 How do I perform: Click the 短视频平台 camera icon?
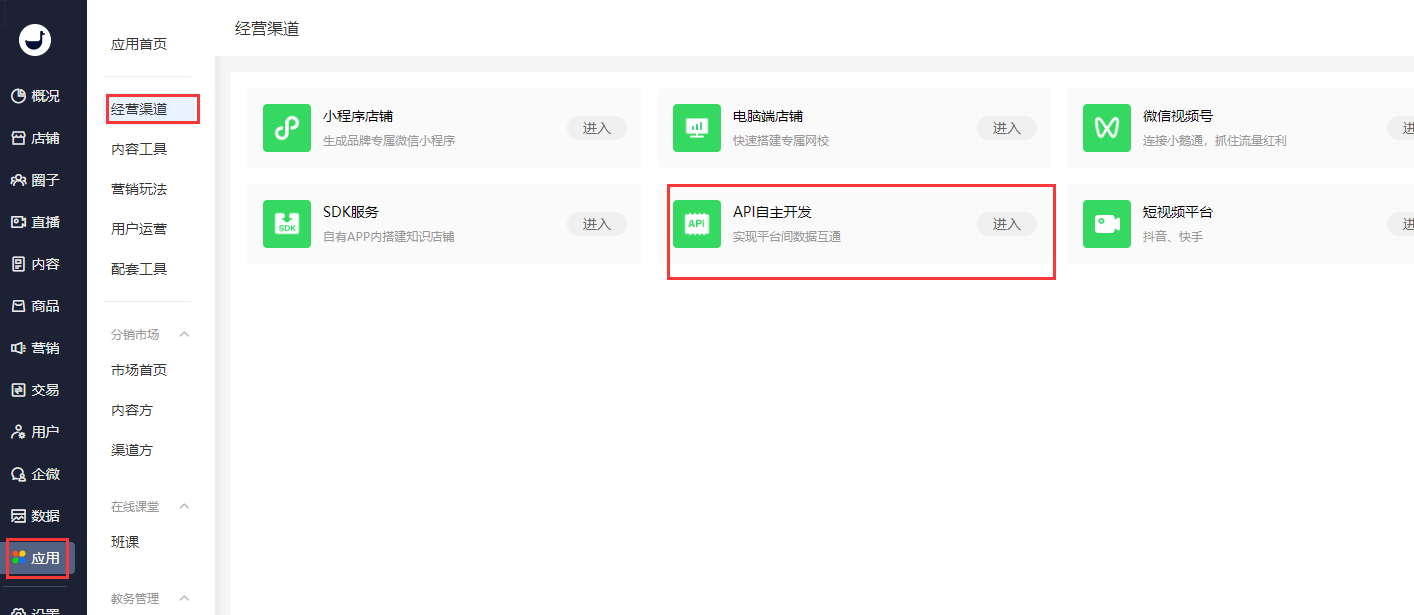1107,224
